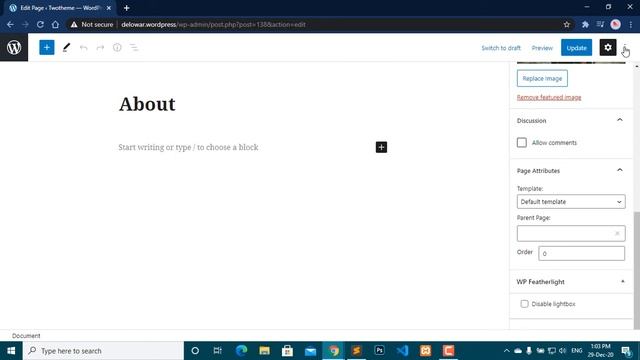Image resolution: width=640 pixels, height=360 pixels.
Task: Click Replace Image button
Action: coord(542,78)
